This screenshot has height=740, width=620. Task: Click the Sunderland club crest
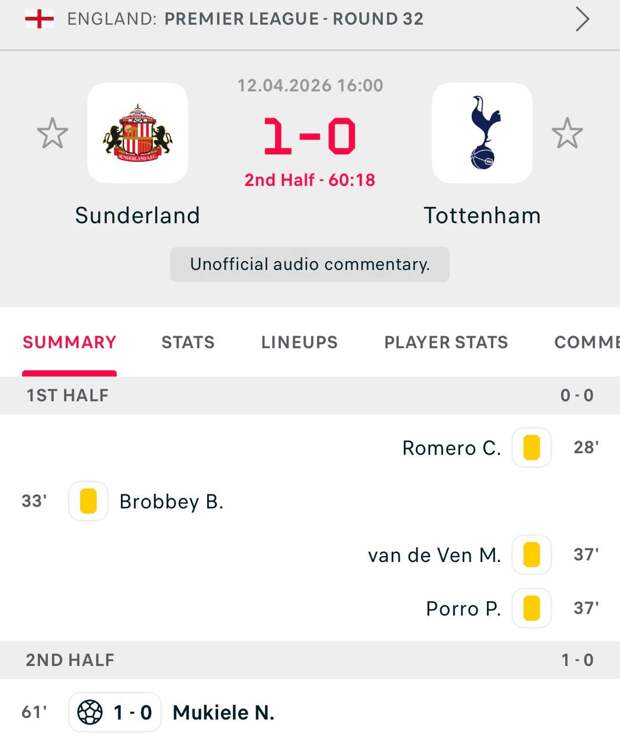pyautogui.click(x=137, y=133)
